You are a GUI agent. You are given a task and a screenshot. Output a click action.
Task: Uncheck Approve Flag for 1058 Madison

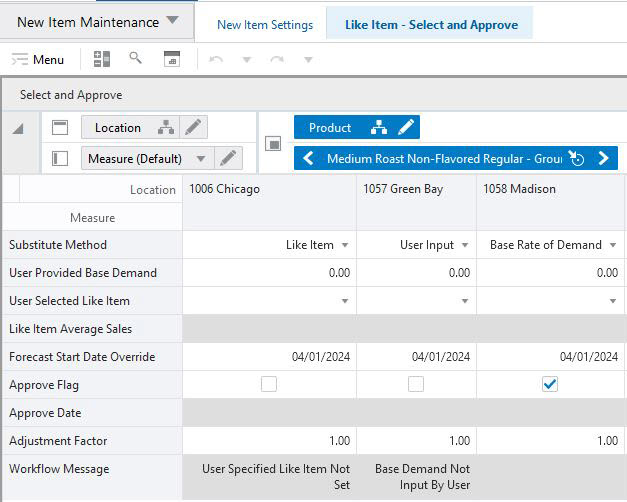click(550, 384)
